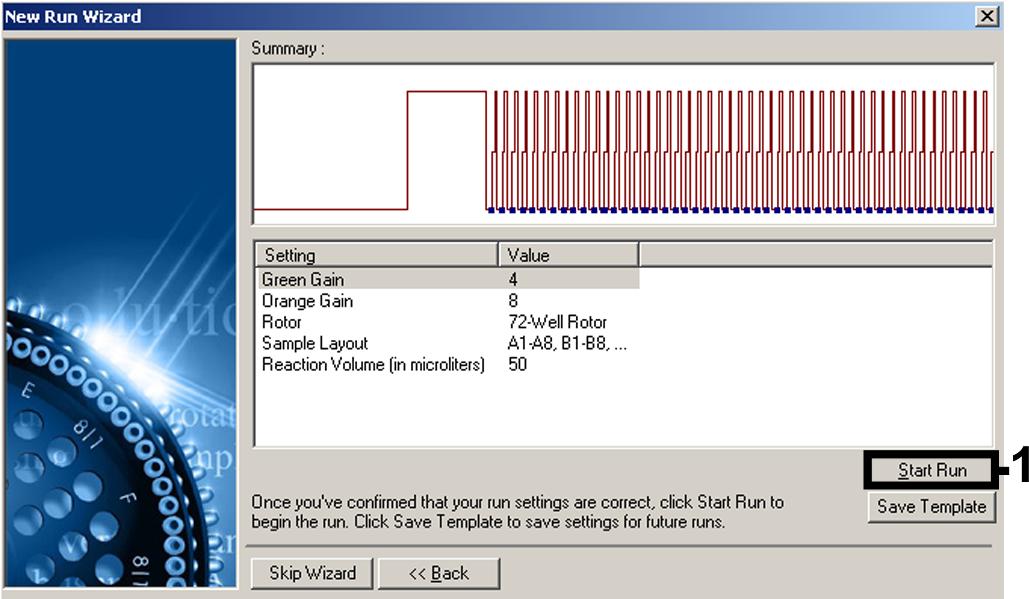The width and height of the screenshot is (1029, 599).
Task: Click the Save Template button
Action: pos(931,507)
